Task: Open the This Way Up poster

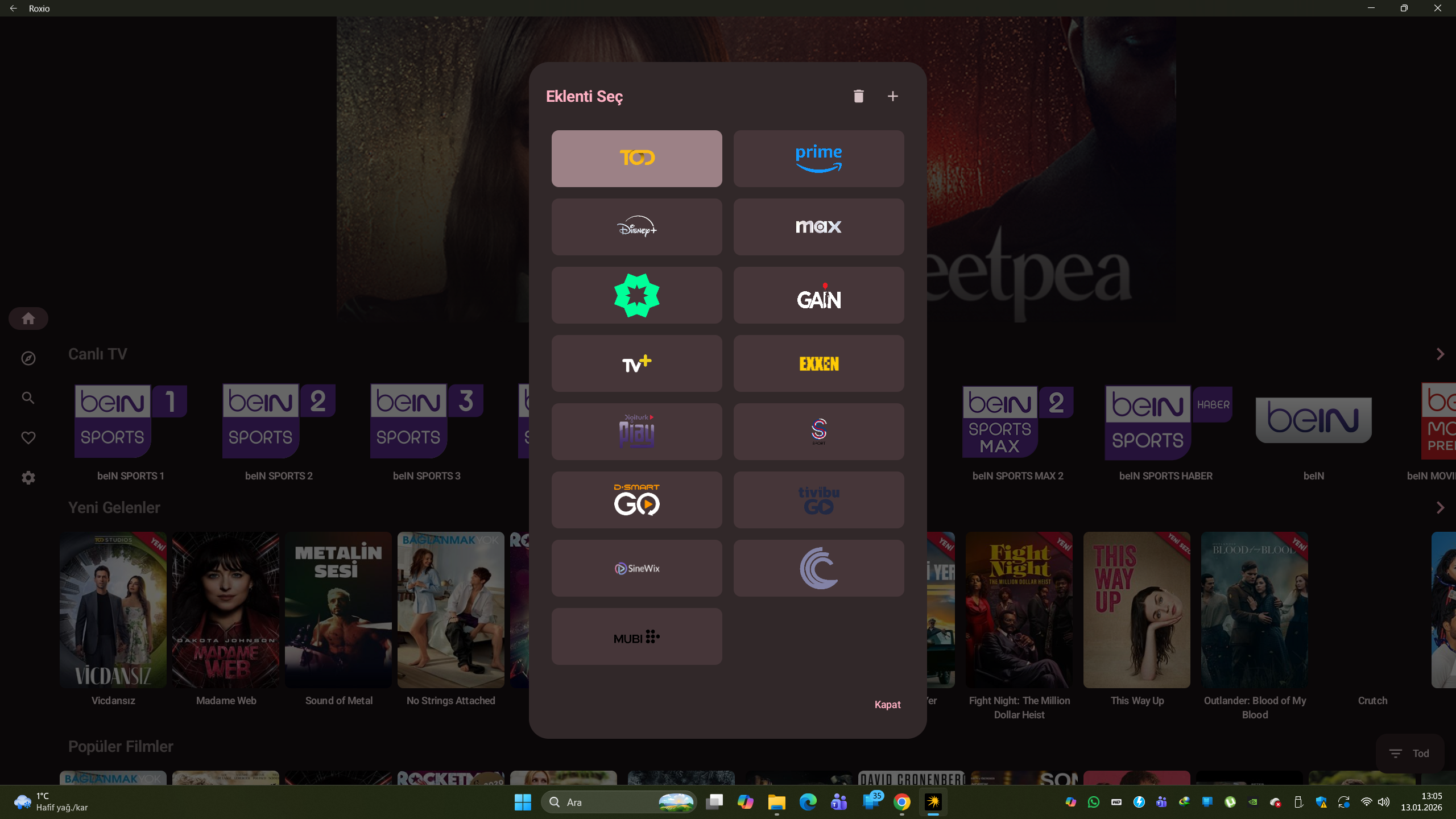Action: pos(1137,610)
